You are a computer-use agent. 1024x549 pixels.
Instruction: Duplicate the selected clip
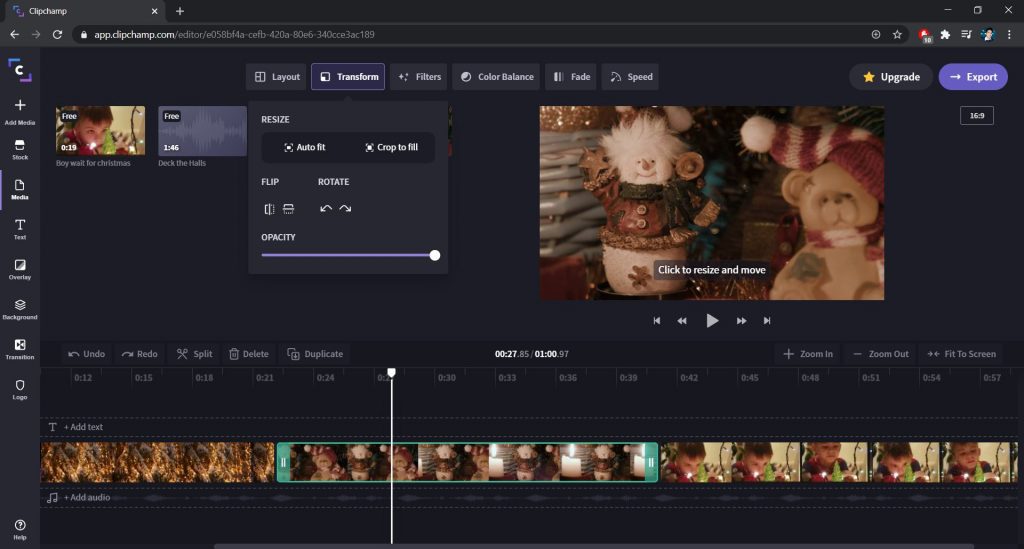(x=315, y=354)
